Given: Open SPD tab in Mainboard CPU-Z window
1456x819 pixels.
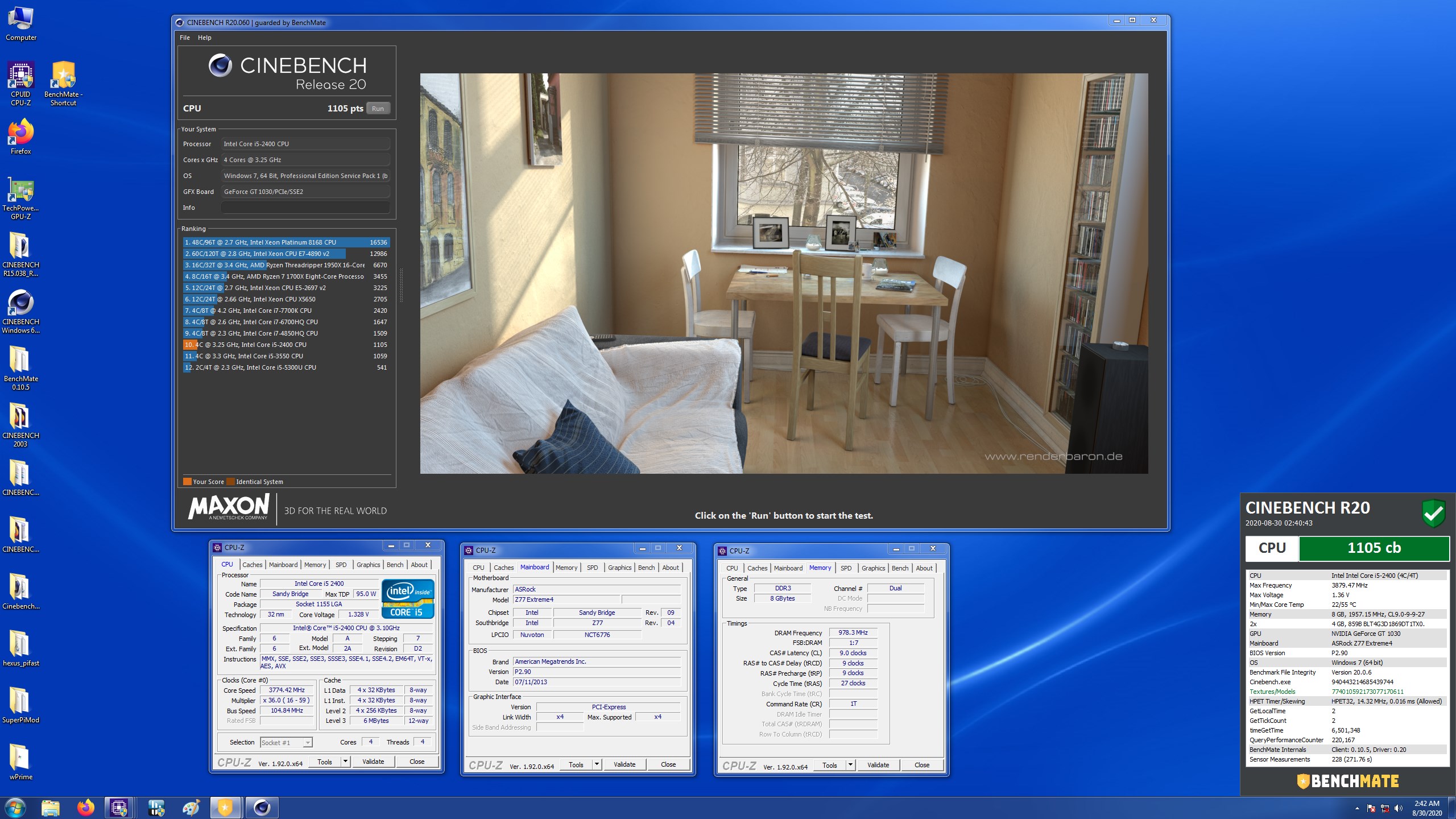Looking at the screenshot, I should pos(592,568).
